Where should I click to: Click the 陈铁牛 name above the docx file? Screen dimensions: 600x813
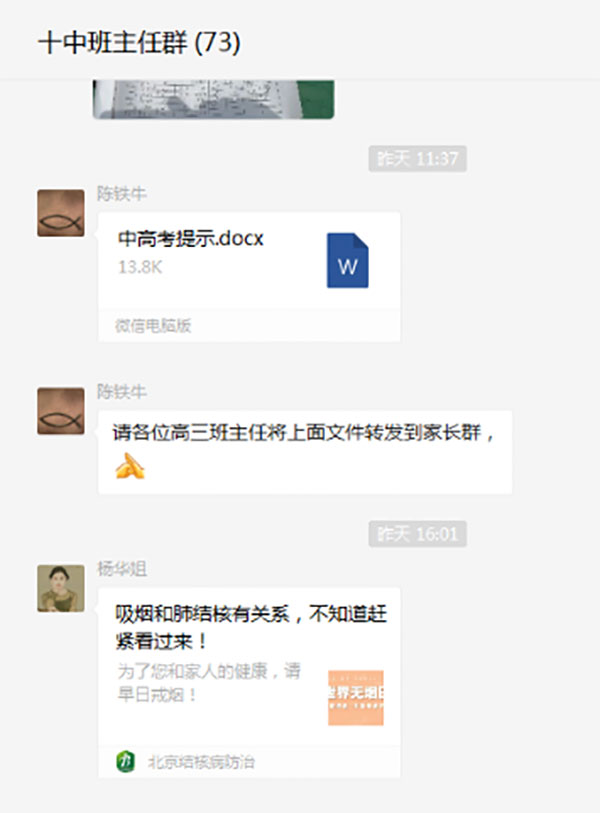click(x=122, y=193)
